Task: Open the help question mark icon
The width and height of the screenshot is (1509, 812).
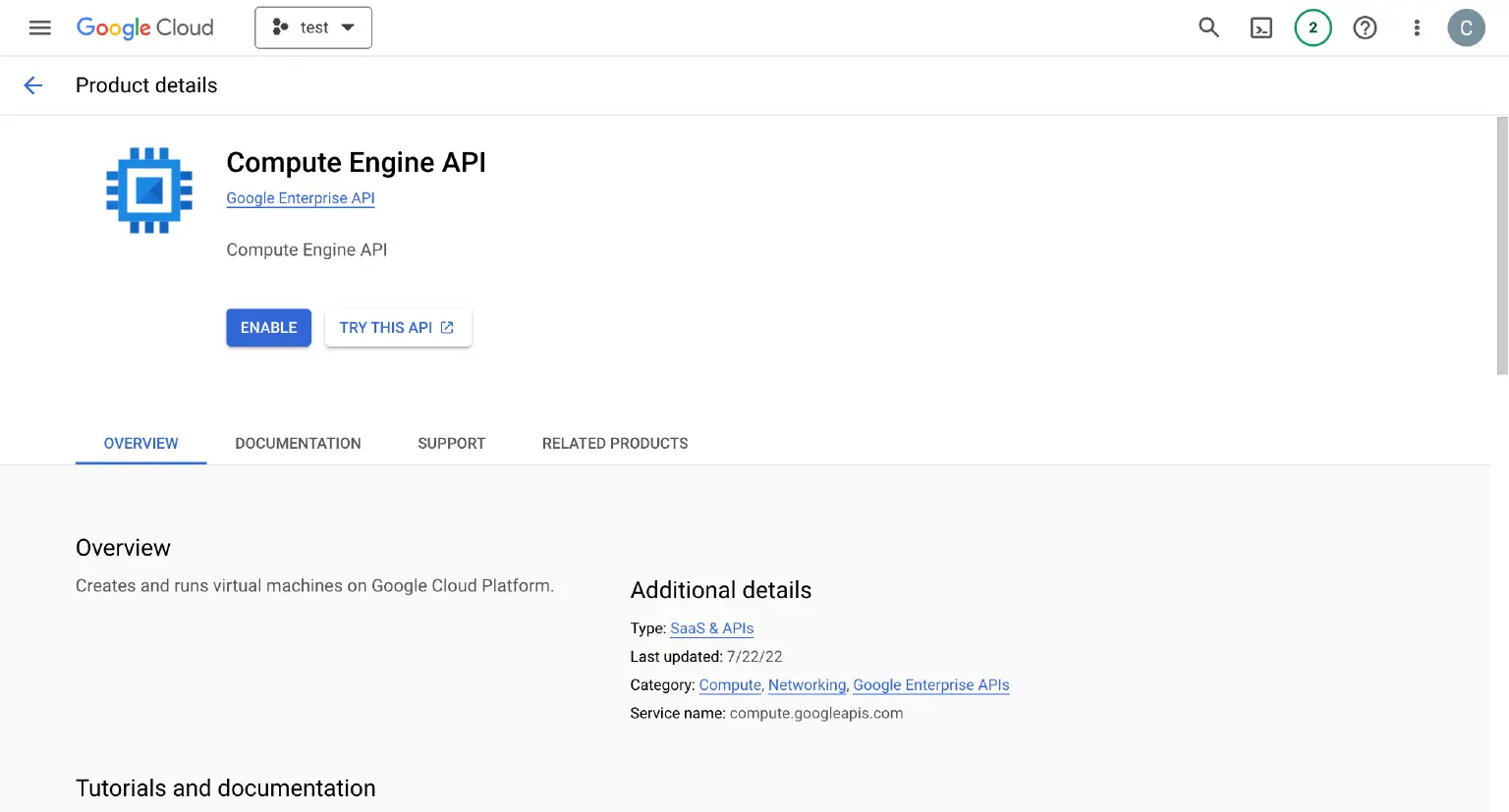Action: click(1365, 27)
